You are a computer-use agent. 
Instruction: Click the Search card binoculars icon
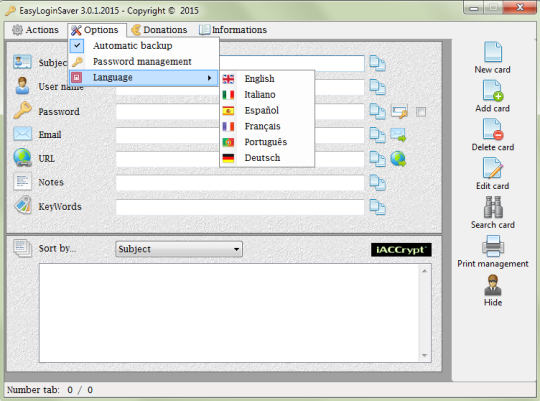point(493,207)
